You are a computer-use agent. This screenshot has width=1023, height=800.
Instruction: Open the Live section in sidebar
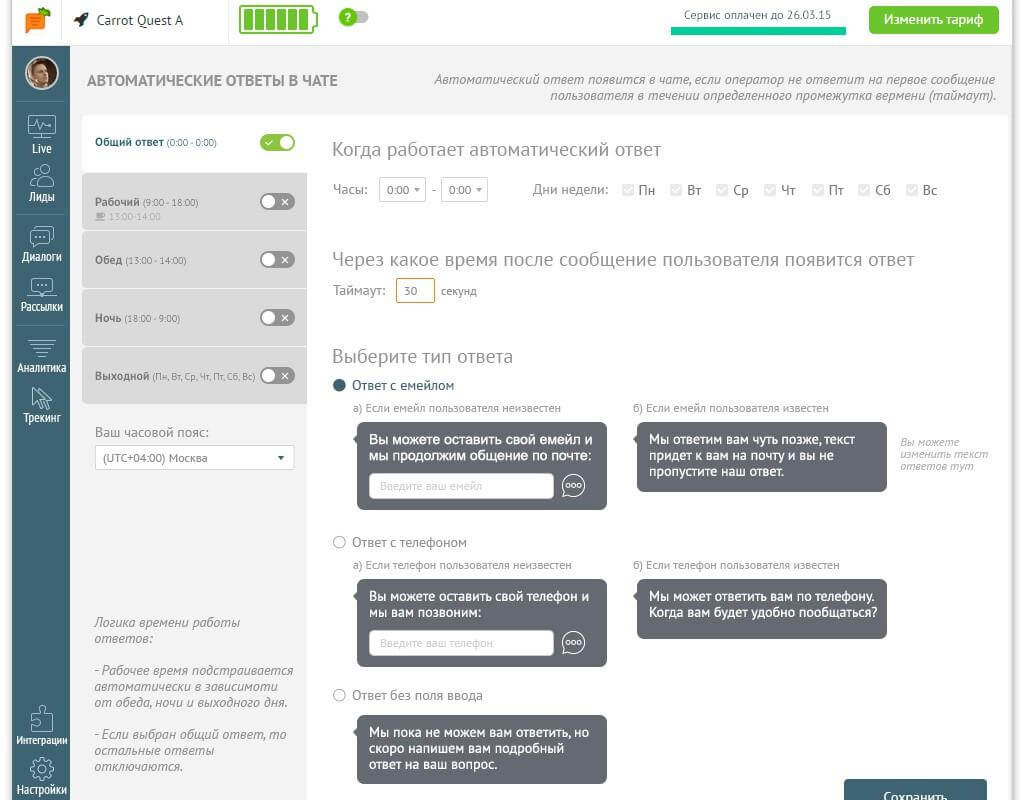point(41,134)
